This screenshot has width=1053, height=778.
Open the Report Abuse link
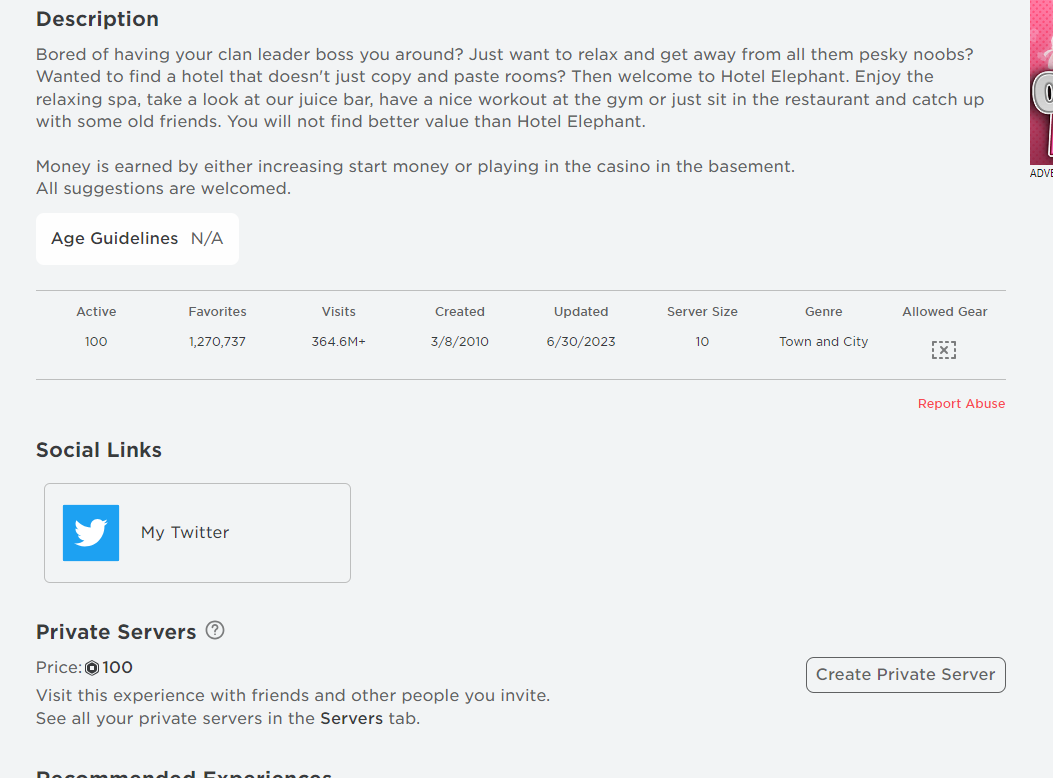(961, 404)
